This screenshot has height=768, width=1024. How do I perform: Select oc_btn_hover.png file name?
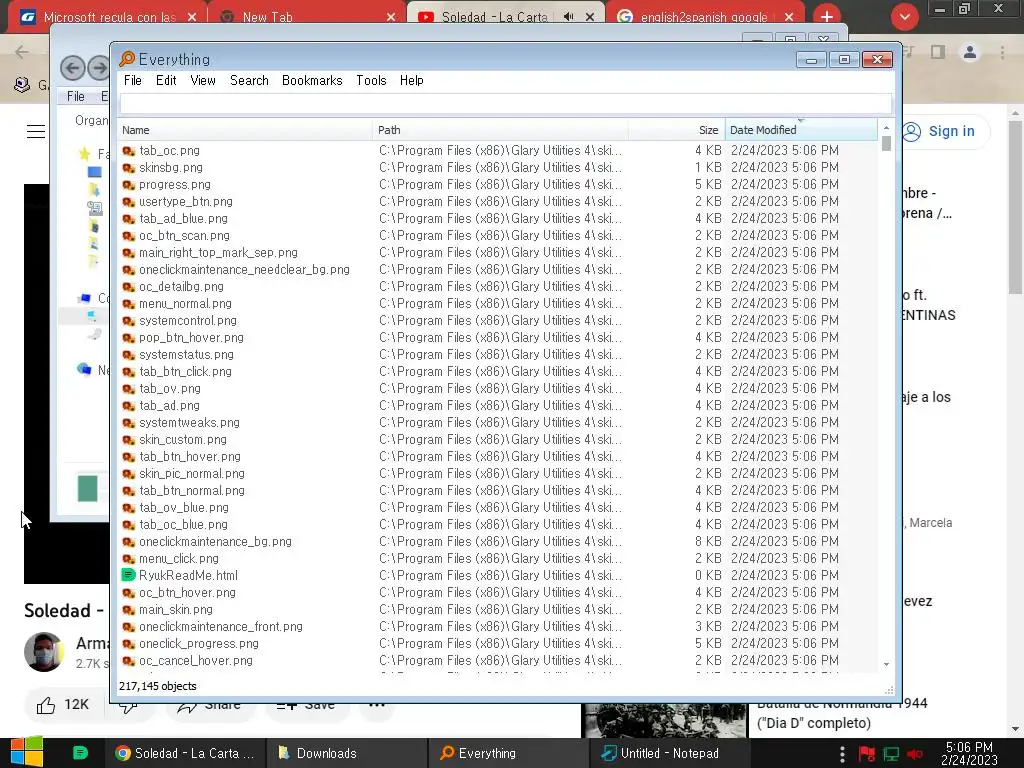coord(187,592)
